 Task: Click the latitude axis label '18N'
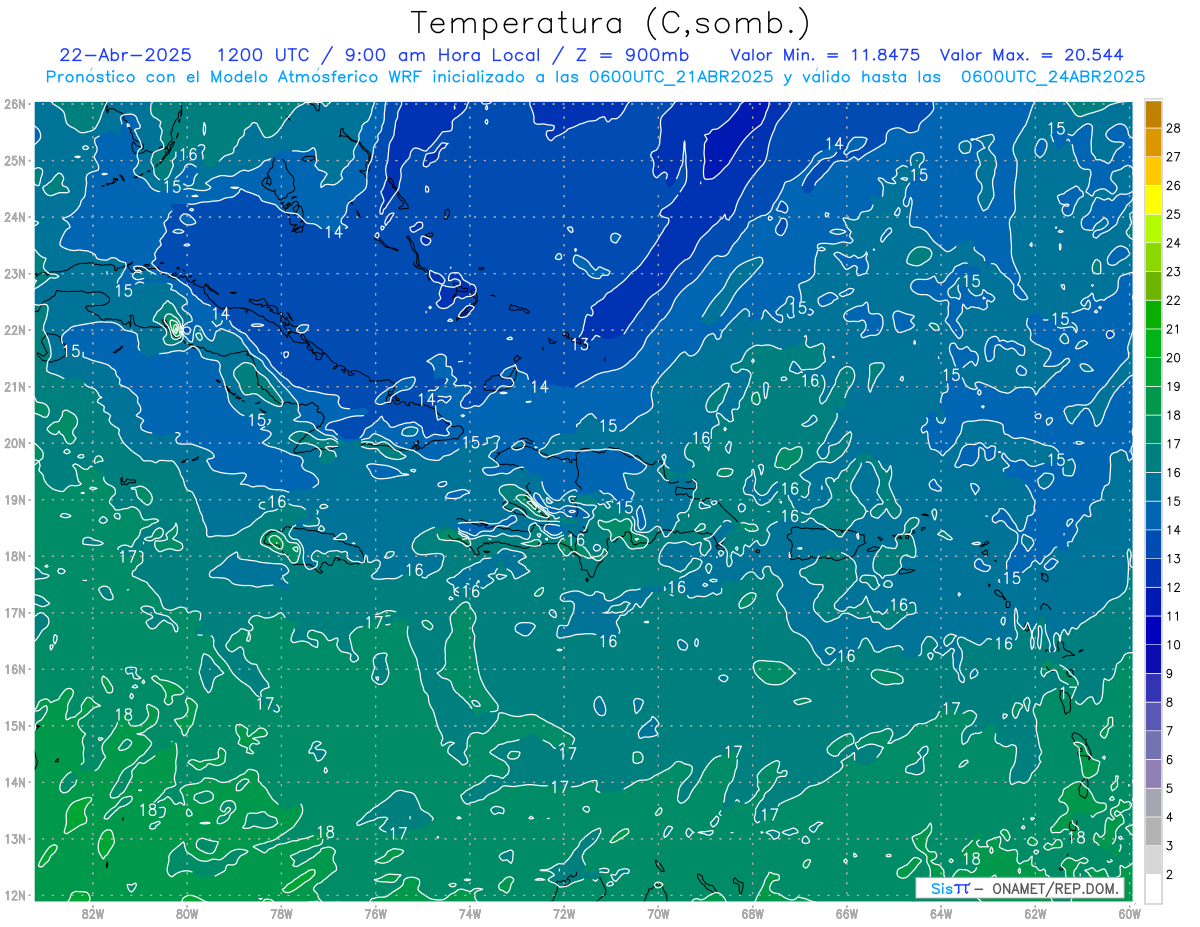point(15,556)
